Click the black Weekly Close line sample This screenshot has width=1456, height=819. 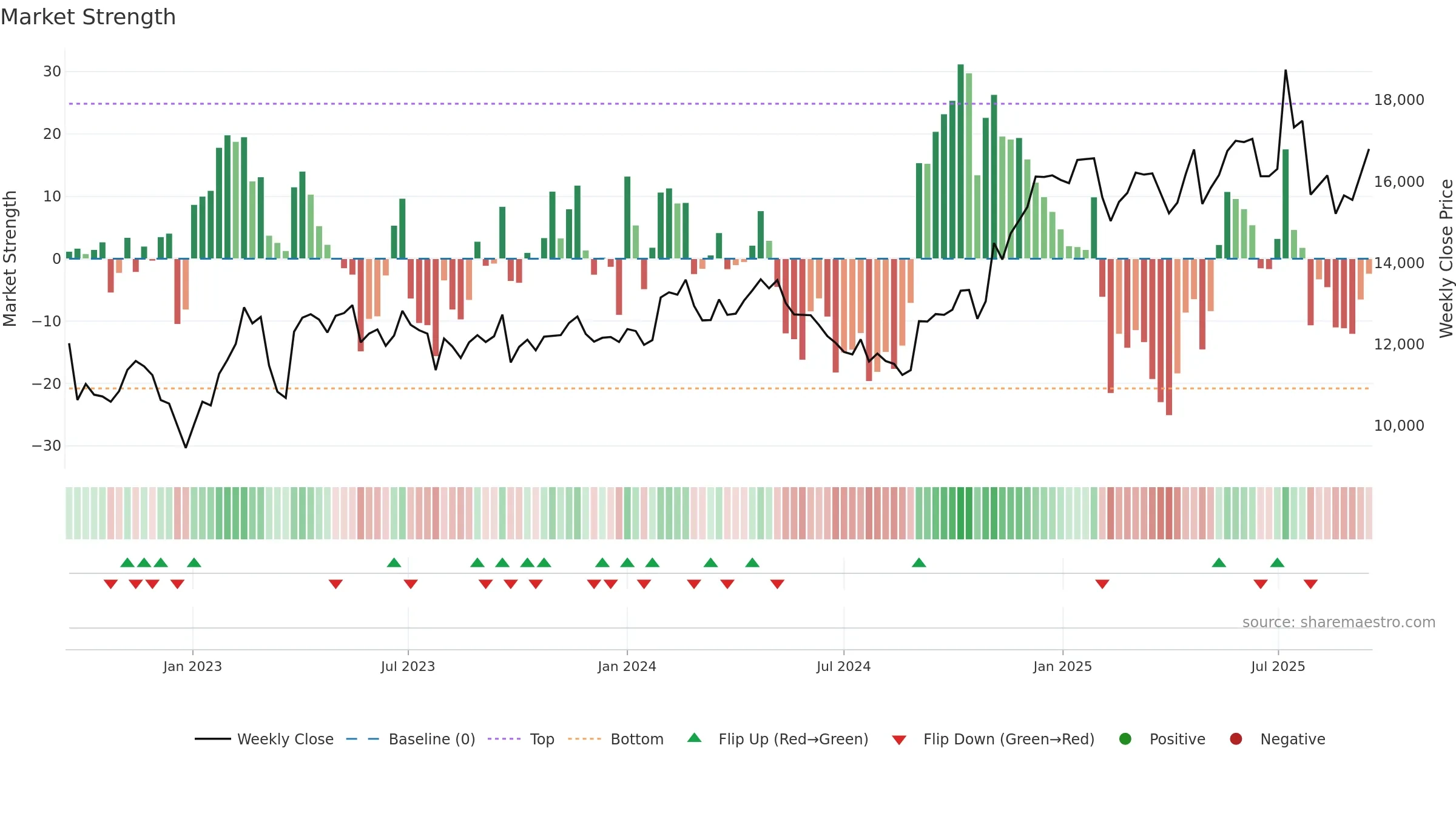[212, 739]
